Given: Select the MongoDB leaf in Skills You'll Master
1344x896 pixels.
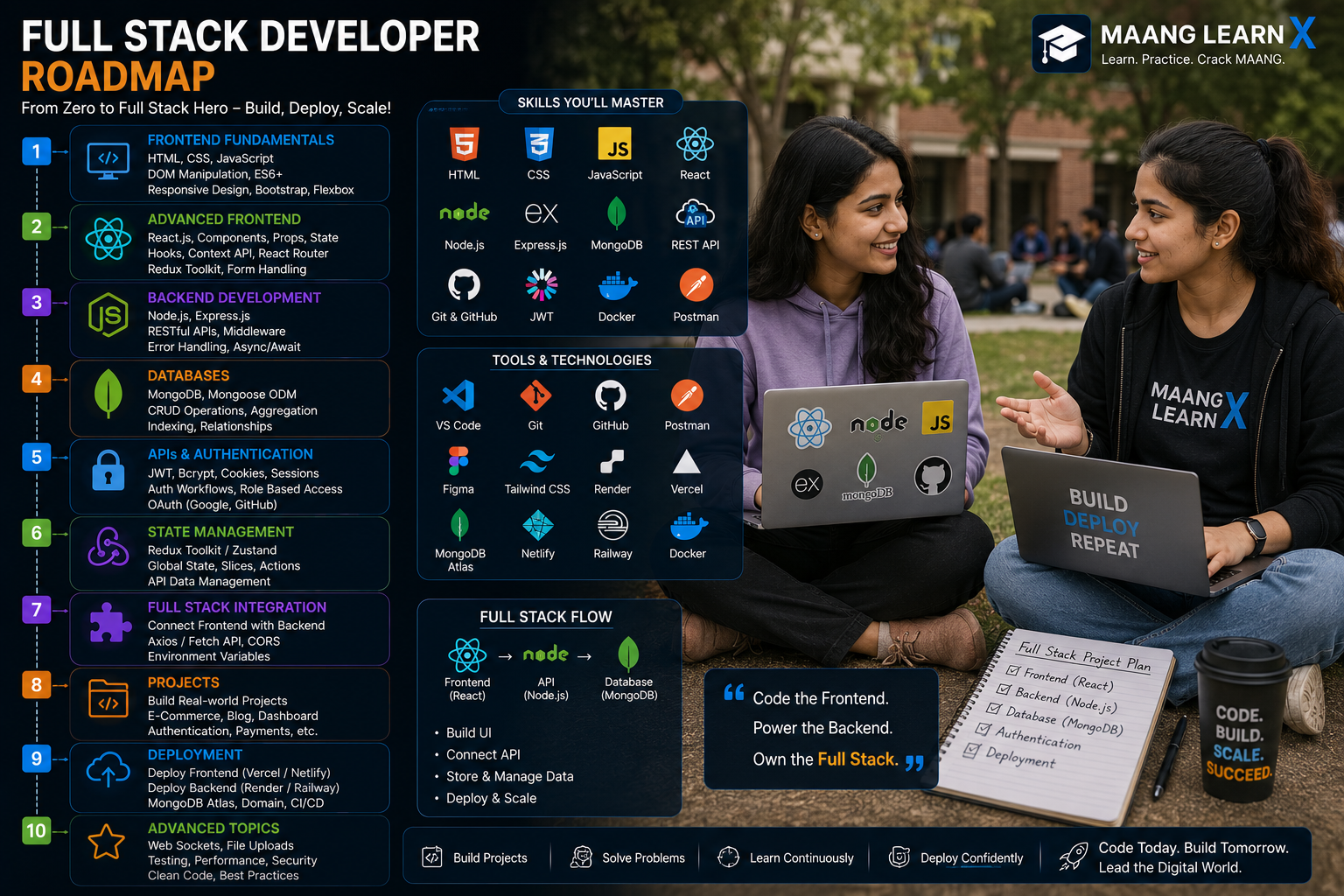Looking at the screenshot, I should coord(616,213).
